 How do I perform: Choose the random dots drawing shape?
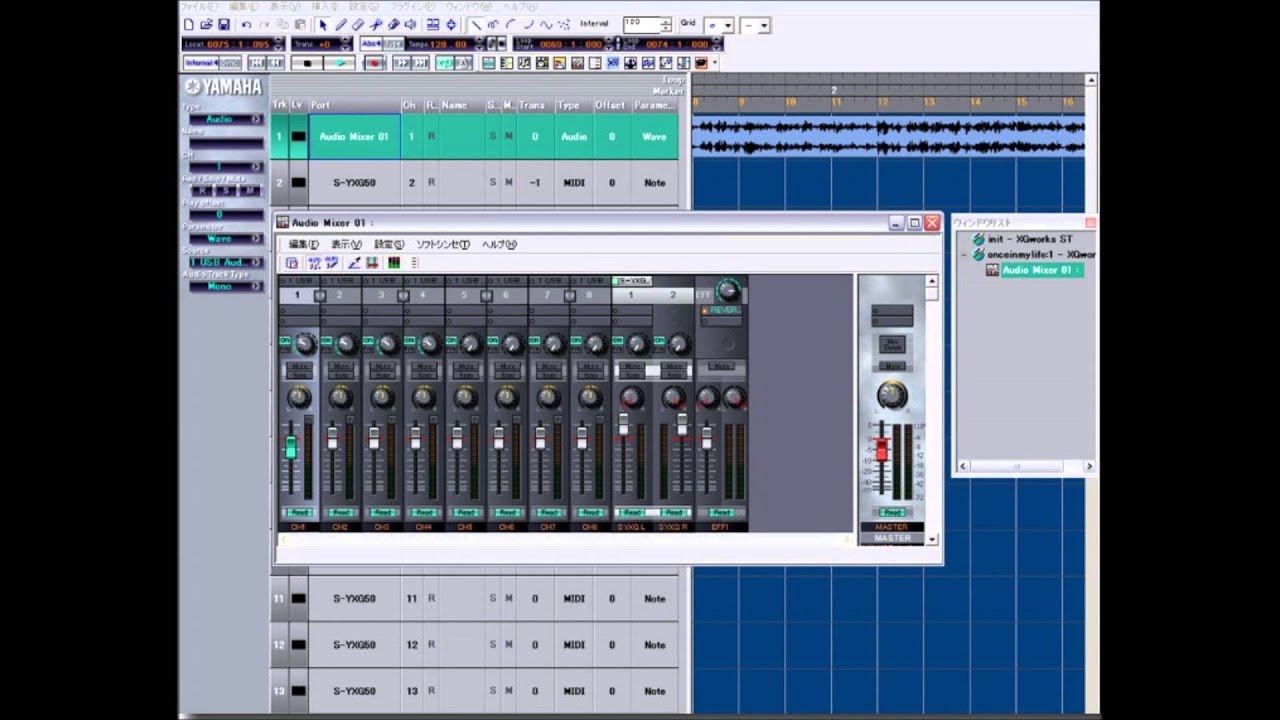564,24
